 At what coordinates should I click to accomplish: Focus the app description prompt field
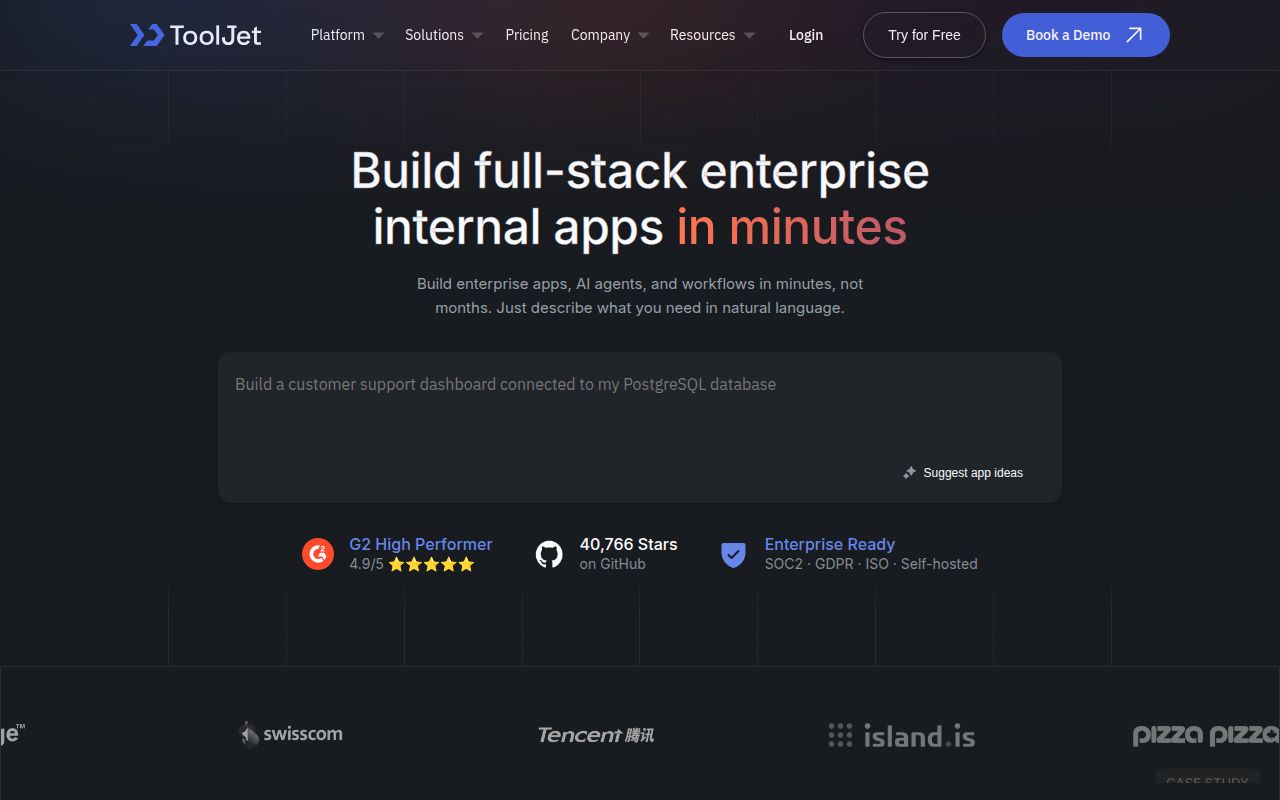(640, 427)
